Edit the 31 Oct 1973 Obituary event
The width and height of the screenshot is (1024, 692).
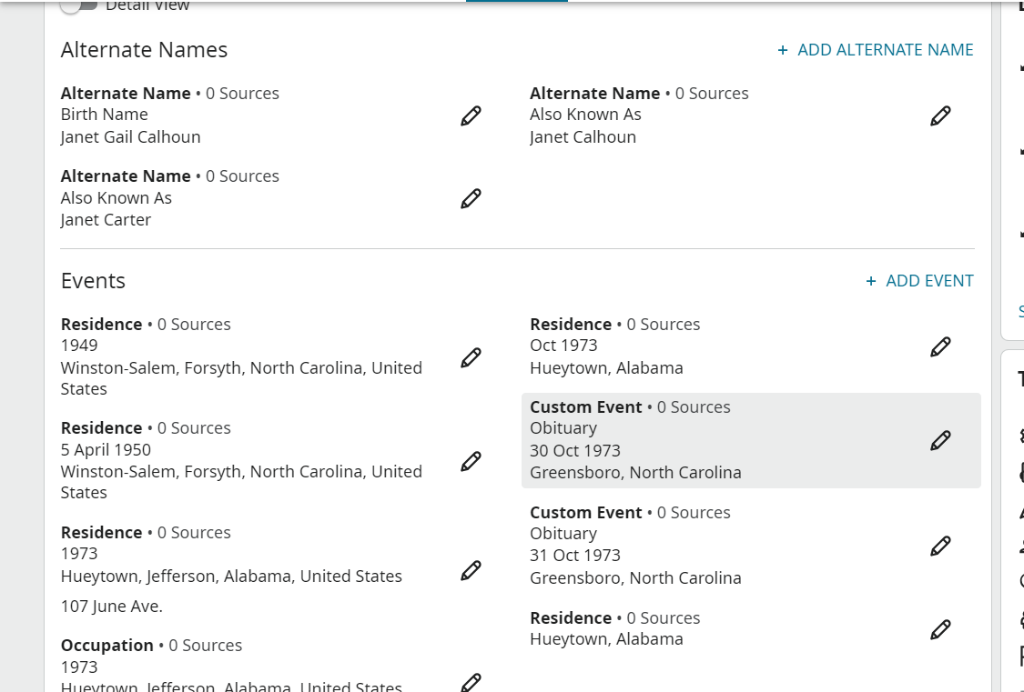click(940, 546)
